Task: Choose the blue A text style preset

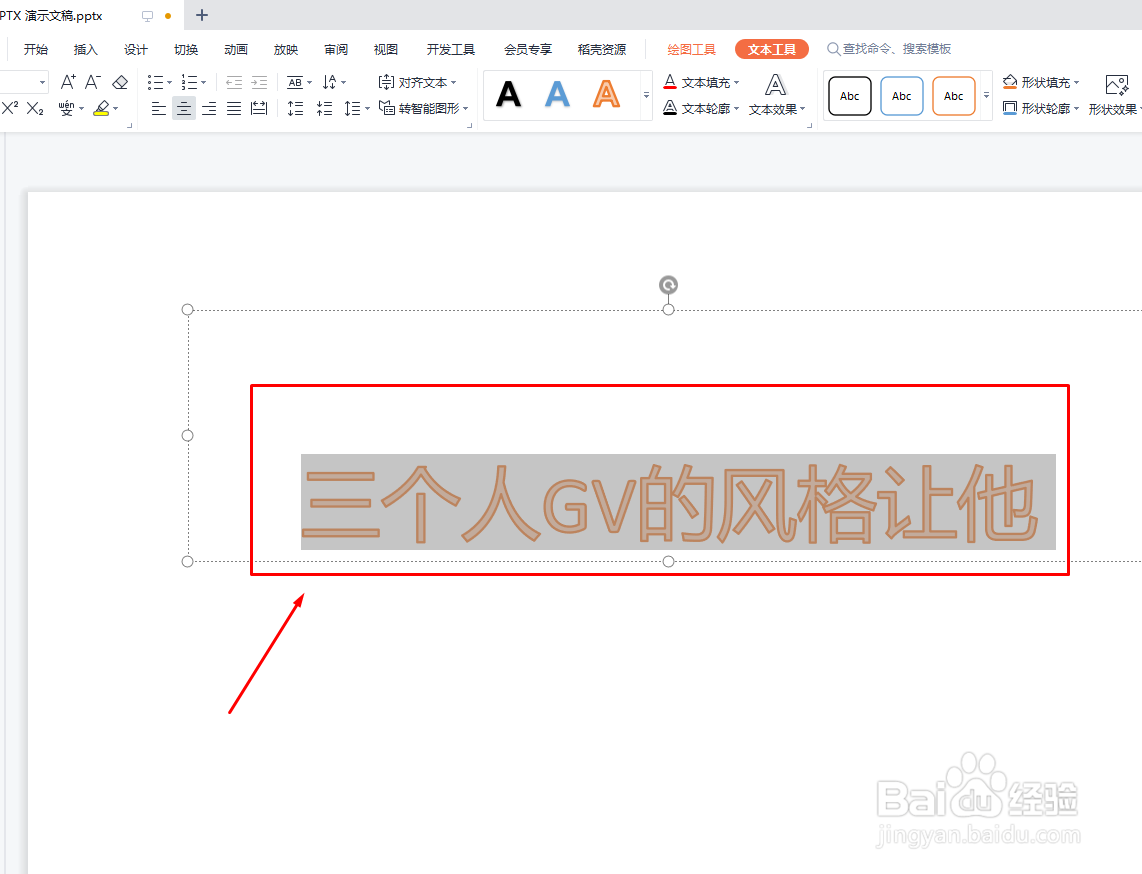Action: click(557, 94)
